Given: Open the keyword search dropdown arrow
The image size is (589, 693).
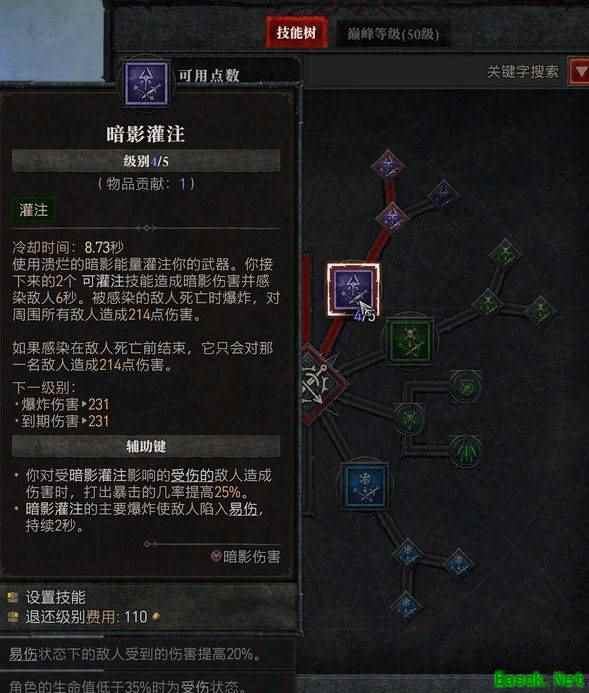Looking at the screenshot, I should (x=579, y=72).
